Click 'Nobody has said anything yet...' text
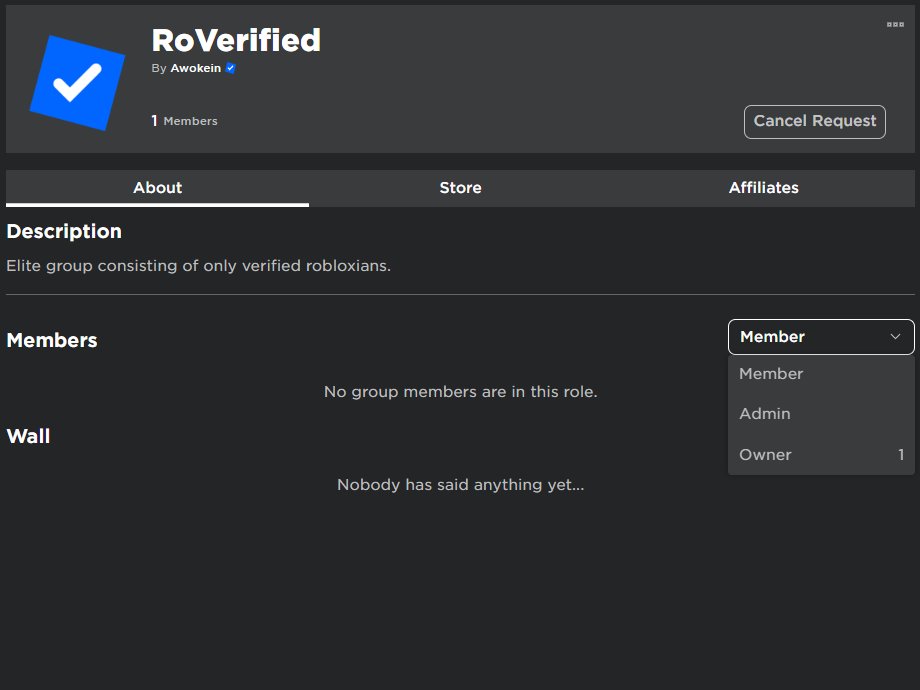Image resolution: width=920 pixels, height=690 pixels. coord(461,485)
